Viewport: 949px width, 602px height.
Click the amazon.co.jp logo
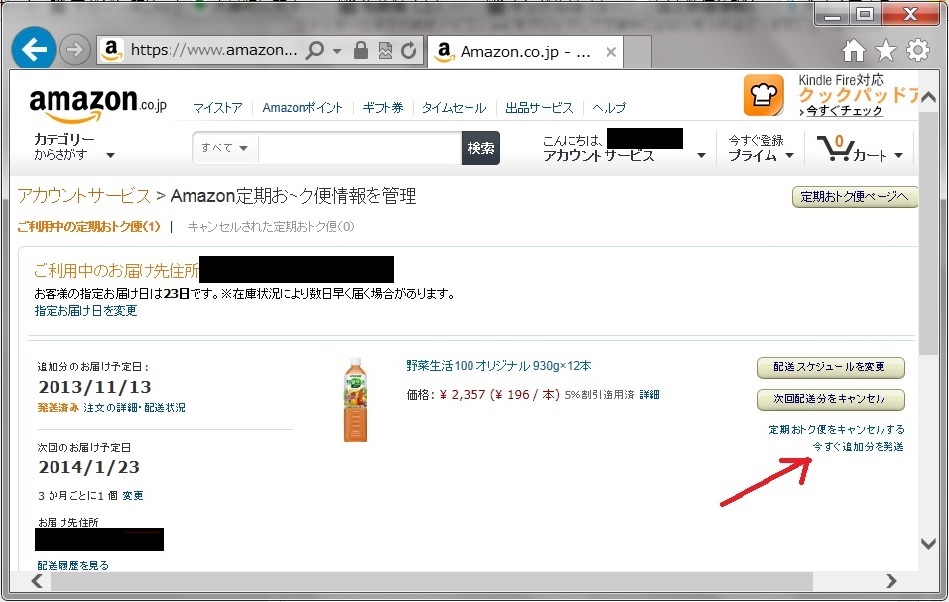(98, 104)
